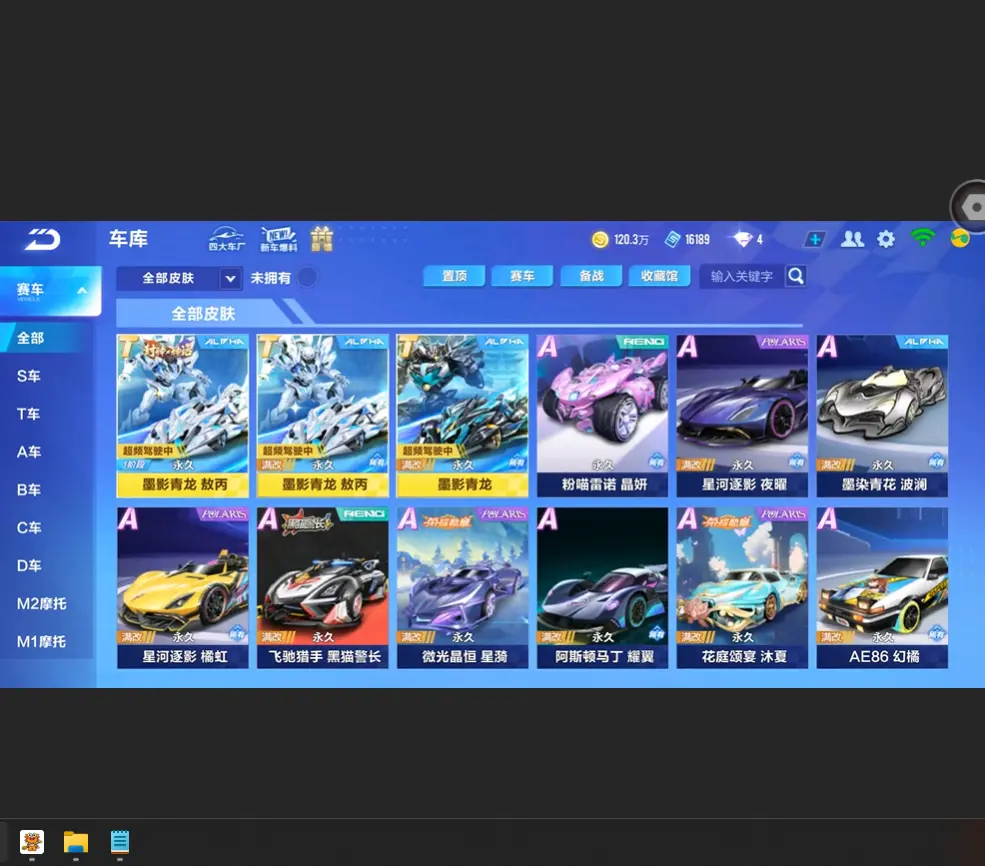Select the 全部 category tab
Image resolution: width=985 pixels, height=866 pixels.
click(x=44, y=338)
